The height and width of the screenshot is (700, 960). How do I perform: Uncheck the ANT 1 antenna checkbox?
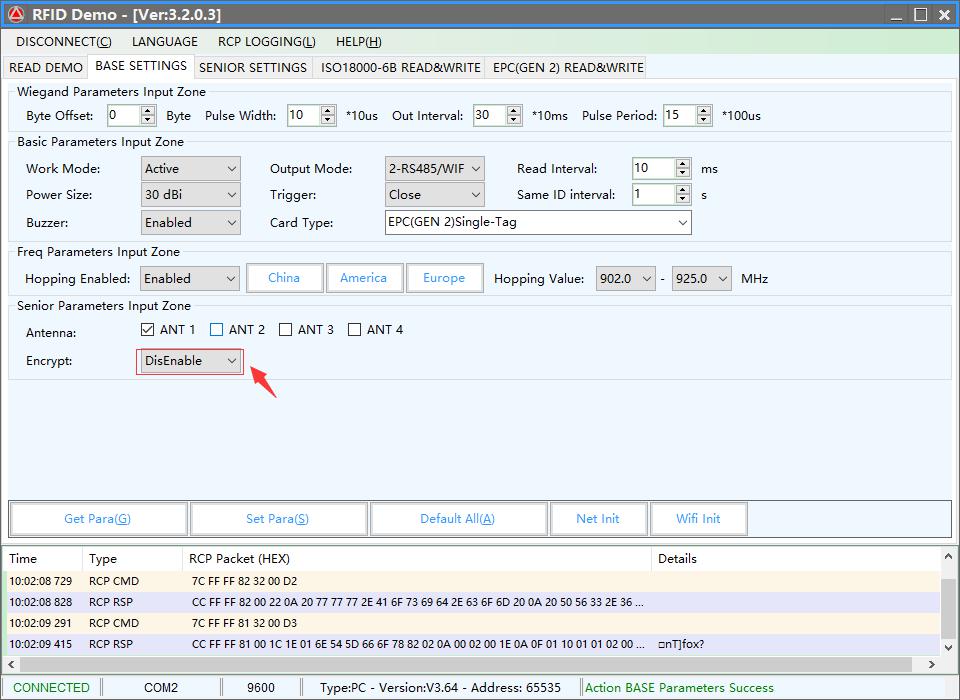148,330
